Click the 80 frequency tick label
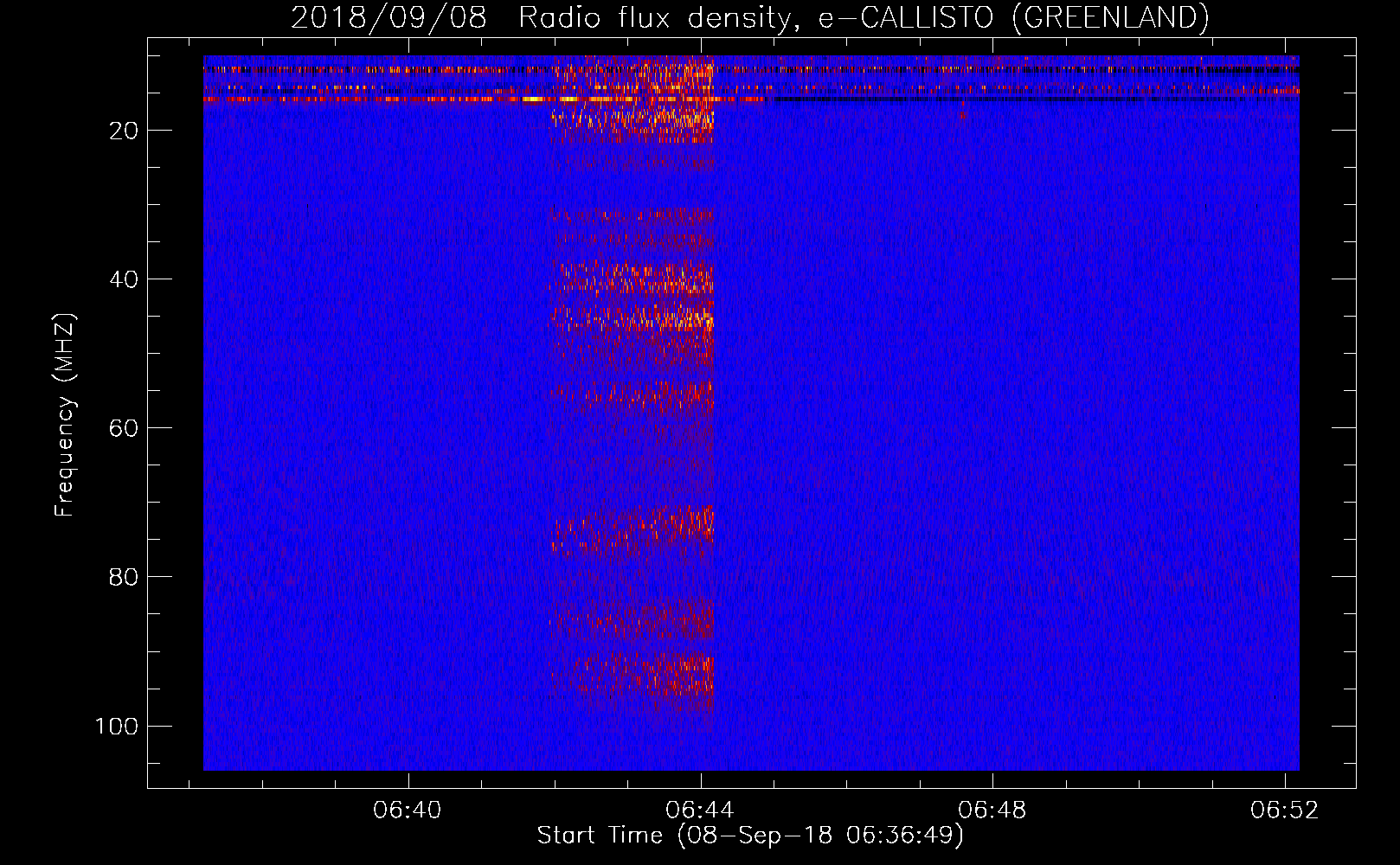The image size is (1400, 865). click(x=124, y=577)
